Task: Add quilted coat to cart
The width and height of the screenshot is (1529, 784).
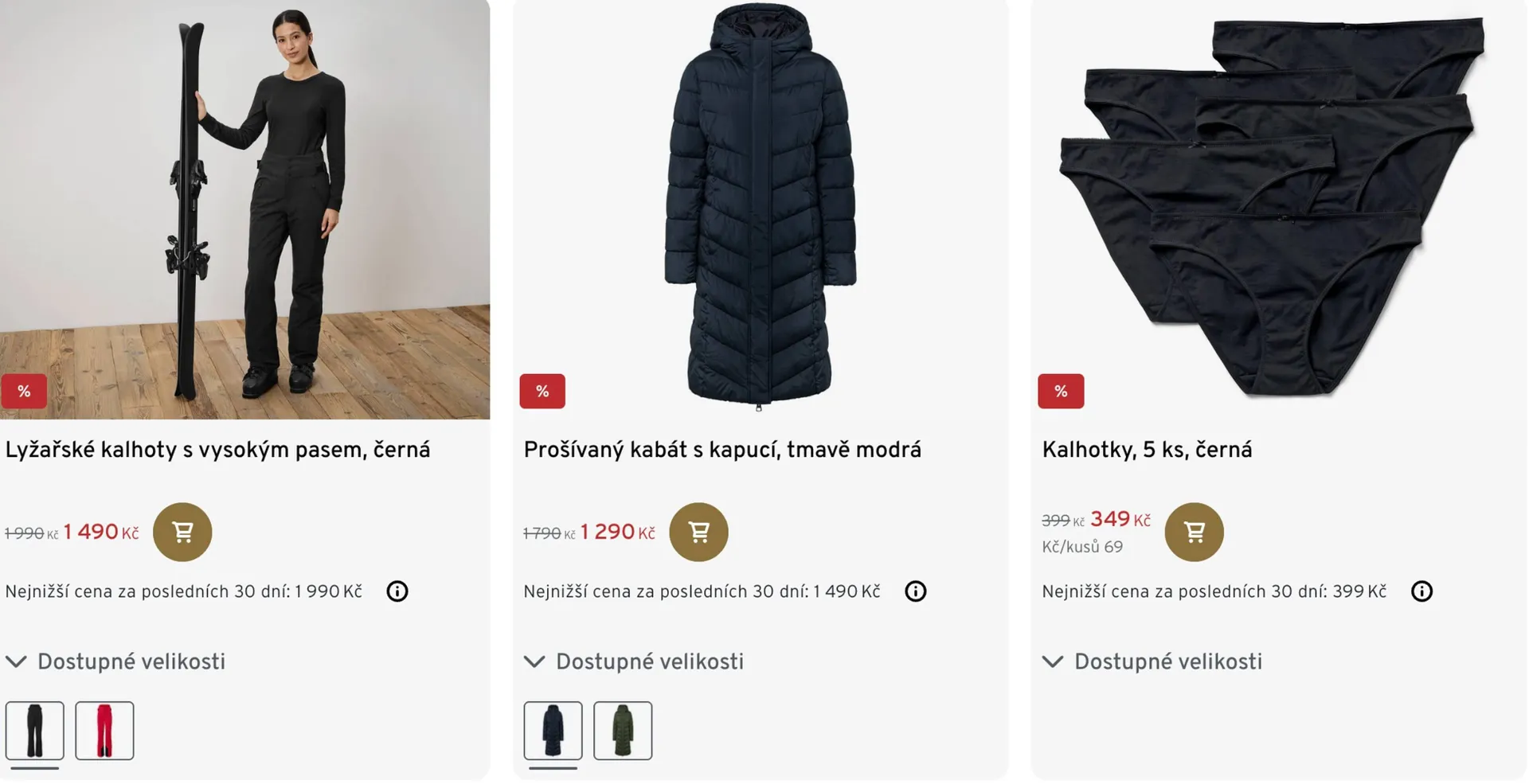Action: pyautogui.click(x=698, y=532)
